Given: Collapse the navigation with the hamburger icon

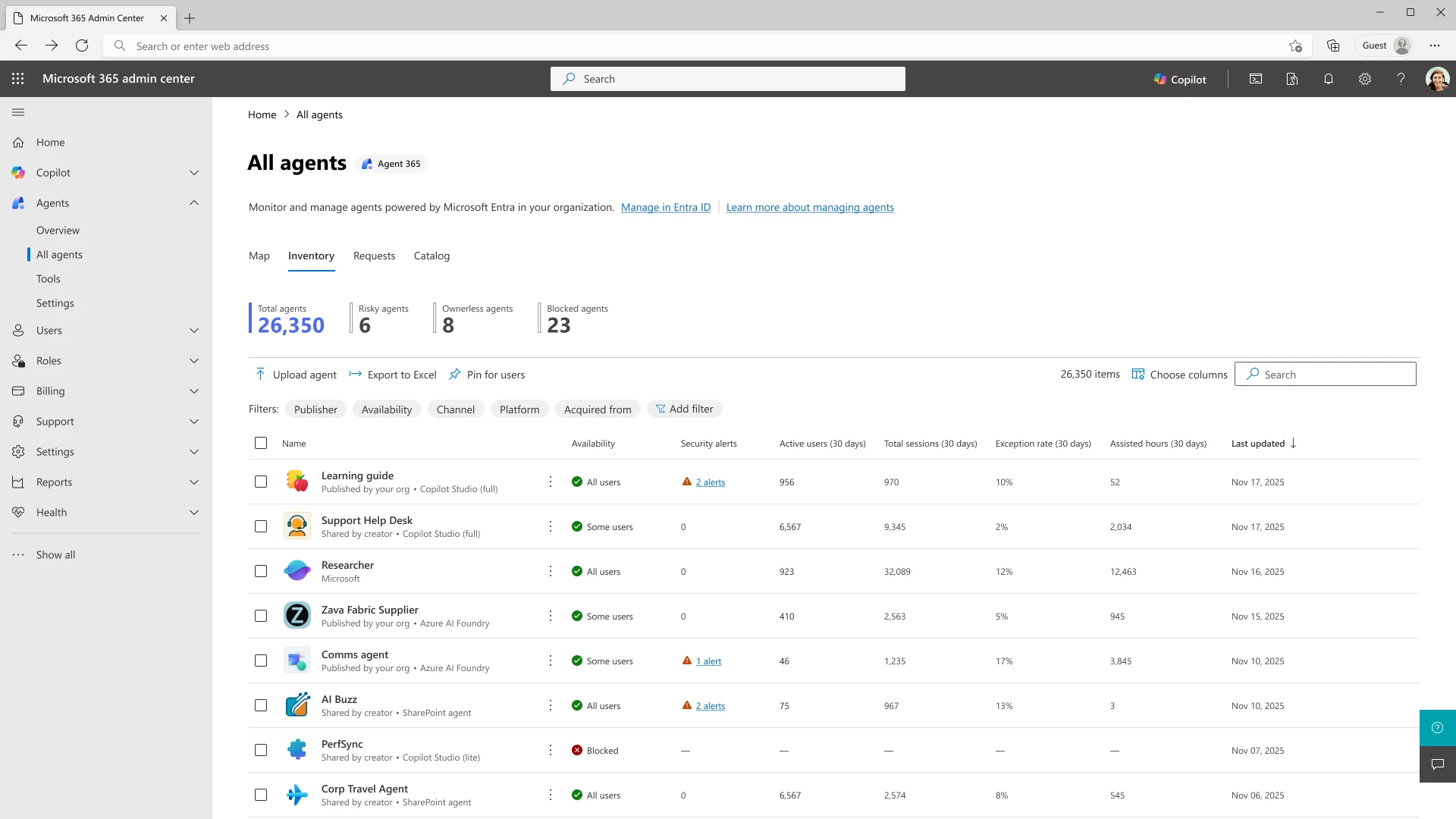Looking at the screenshot, I should [18, 111].
